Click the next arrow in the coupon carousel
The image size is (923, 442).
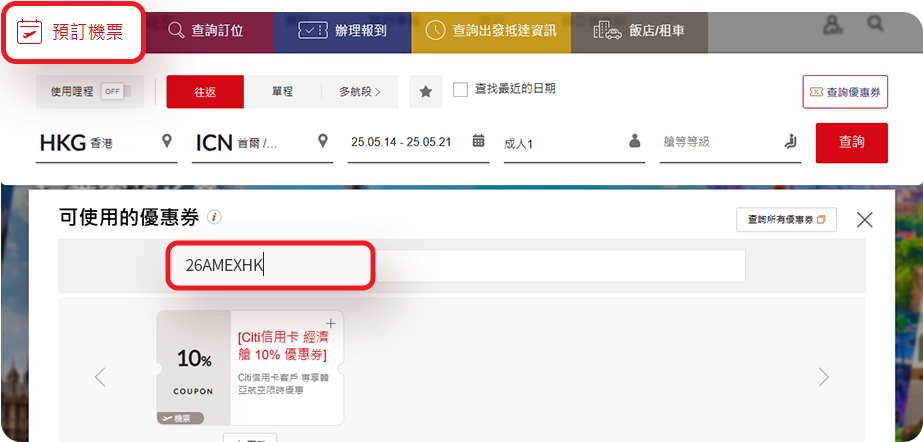823,377
